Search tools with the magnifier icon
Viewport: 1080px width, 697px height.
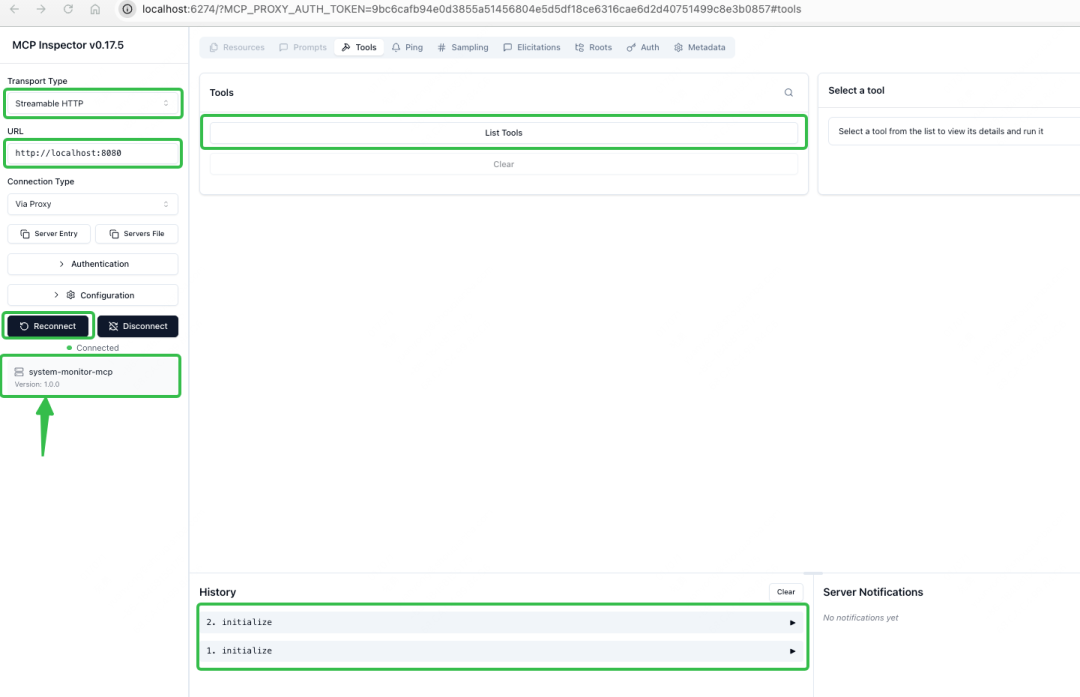[x=789, y=93]
